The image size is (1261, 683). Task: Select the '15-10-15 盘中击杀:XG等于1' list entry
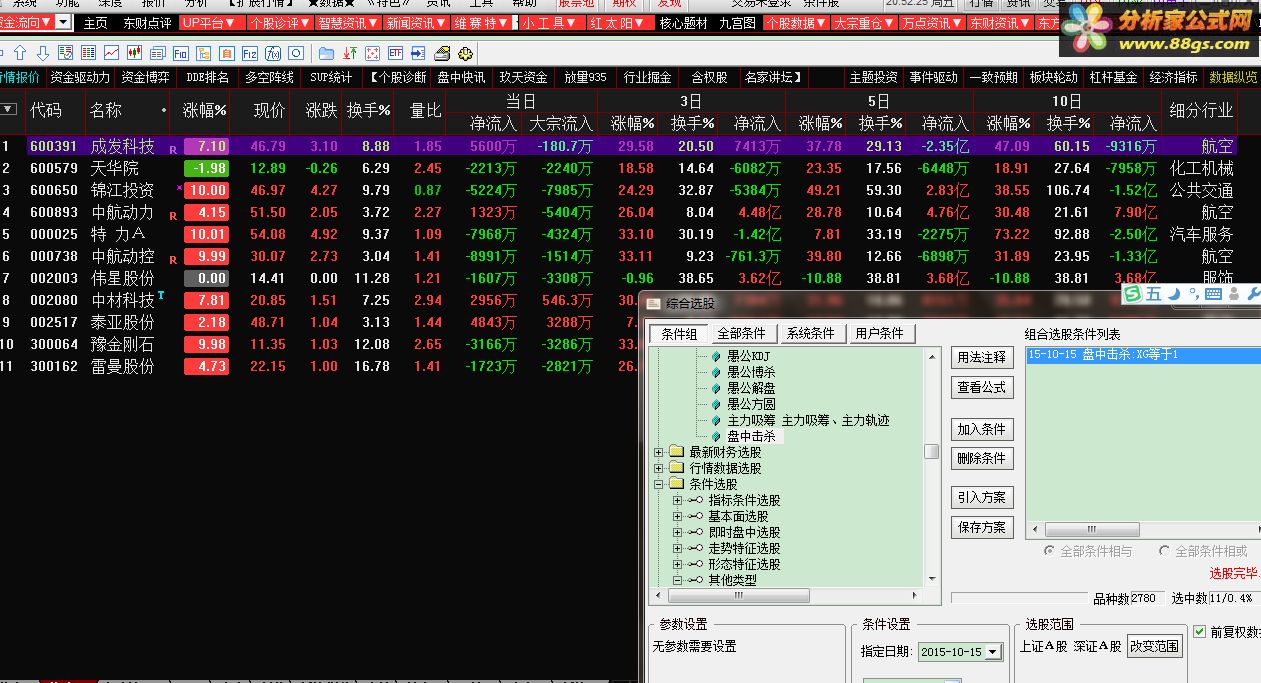click(x=1143, y=355)
